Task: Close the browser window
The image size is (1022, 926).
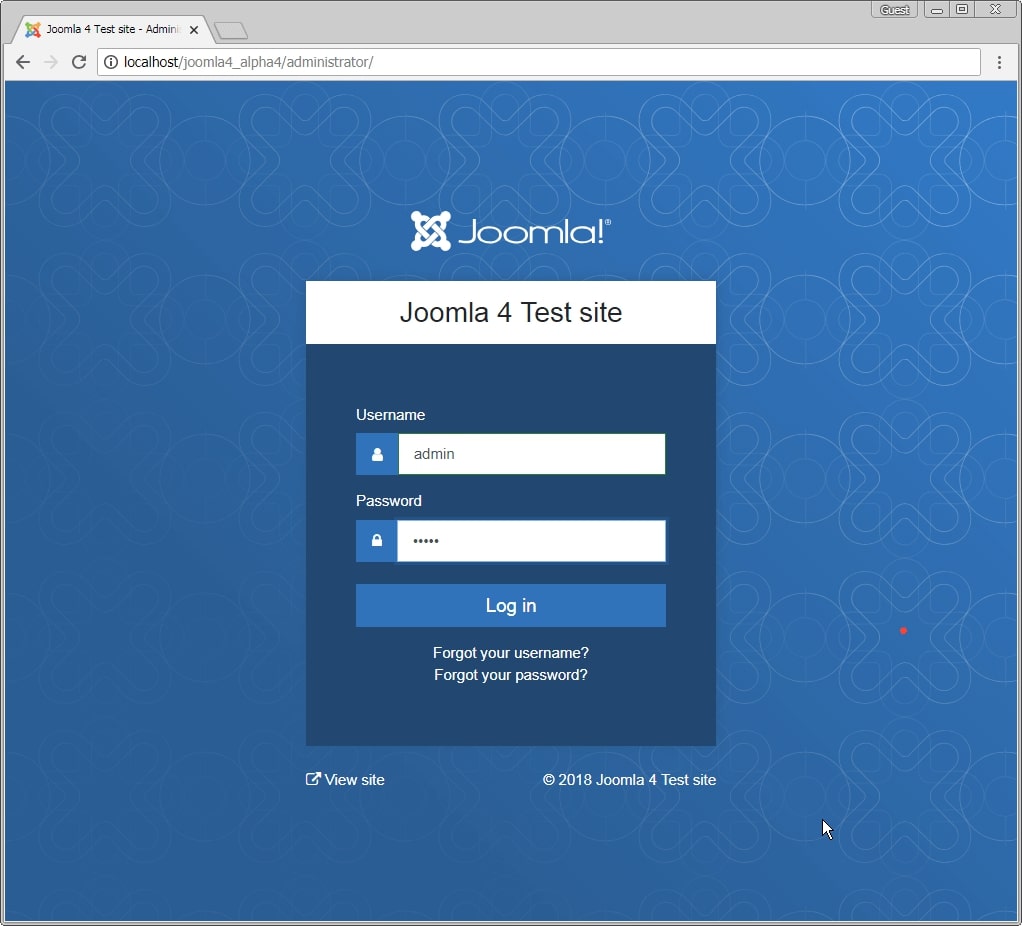Action: [x=995, y=9]
